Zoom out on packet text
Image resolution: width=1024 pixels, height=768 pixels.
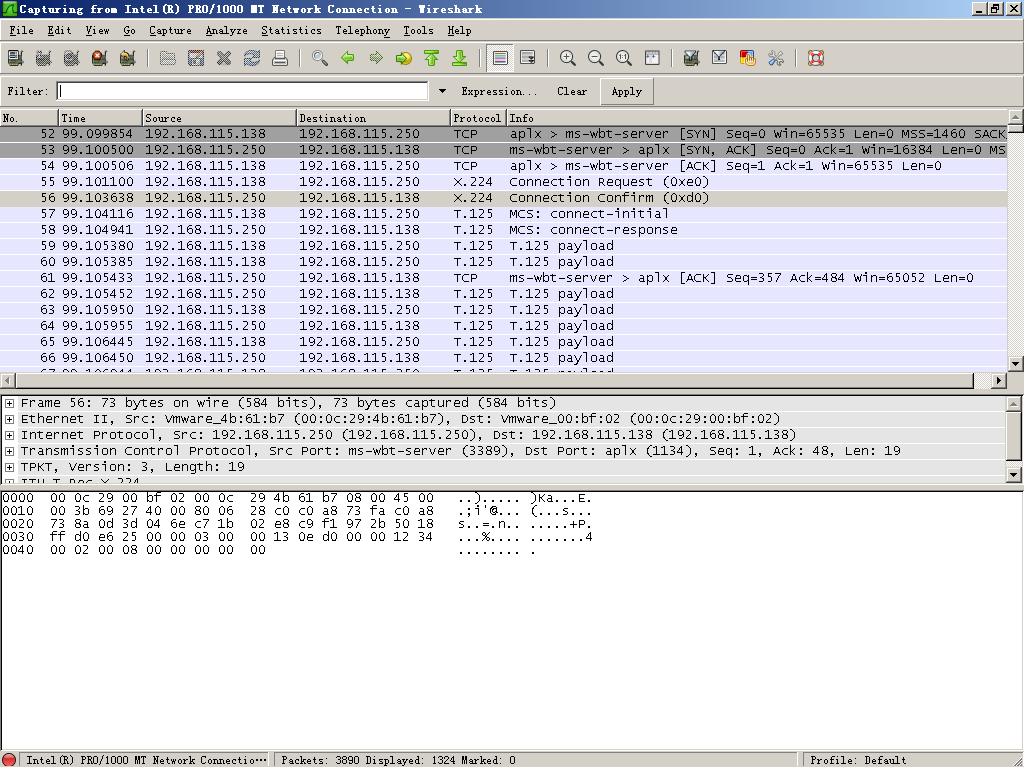pos(596,58)
